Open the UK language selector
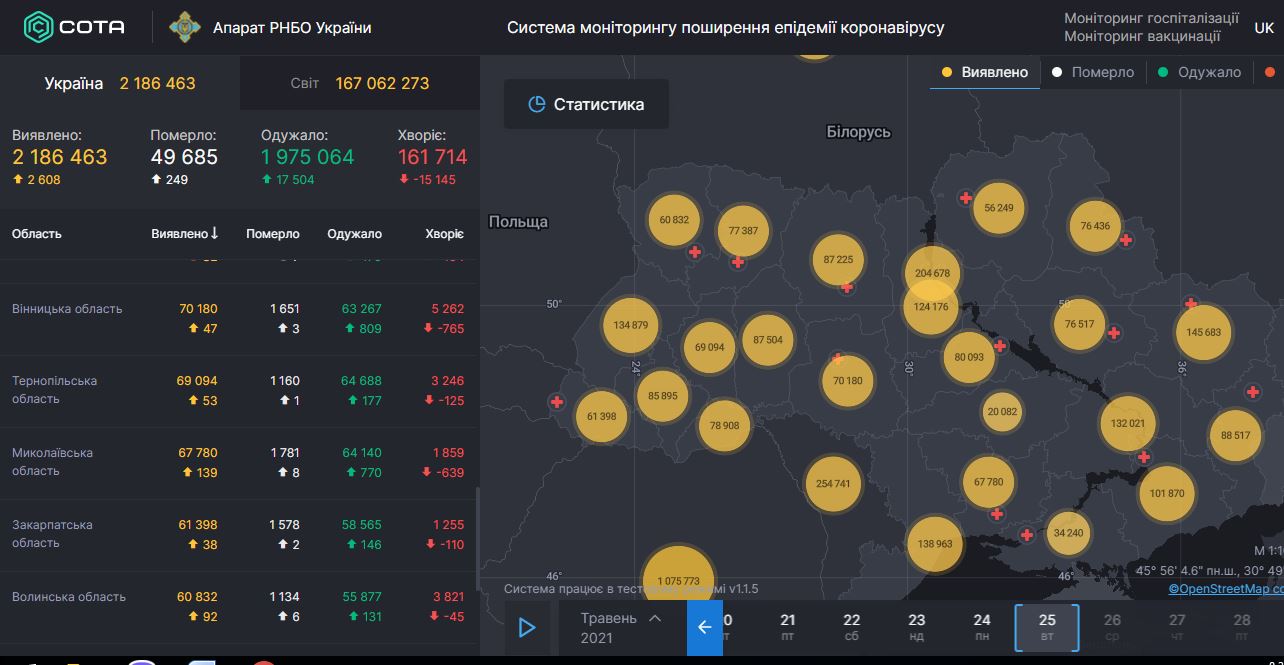The width and height of the screenshot is (1284, 665). click(1264, 28)
